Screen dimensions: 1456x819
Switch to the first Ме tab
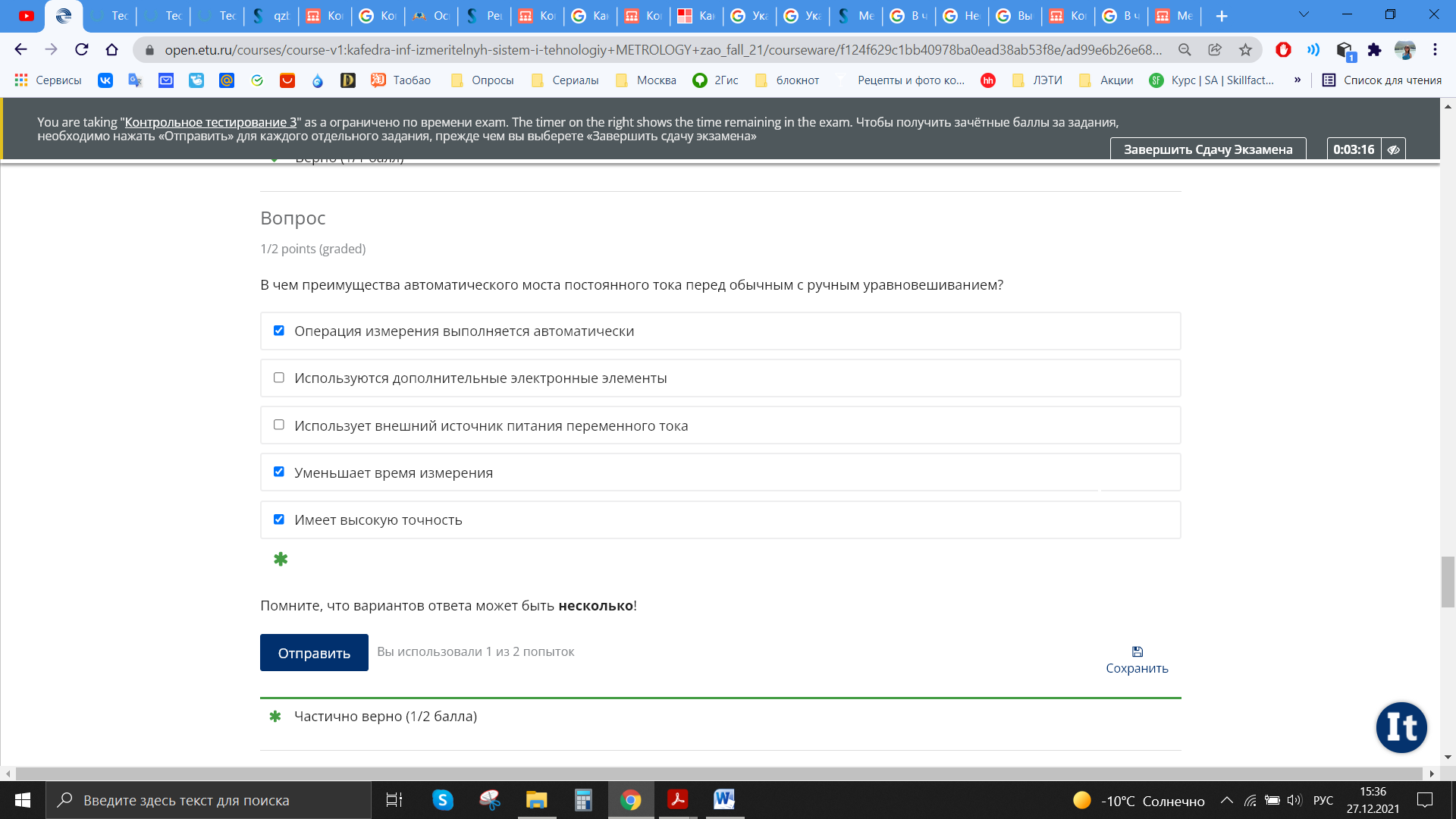856,16
